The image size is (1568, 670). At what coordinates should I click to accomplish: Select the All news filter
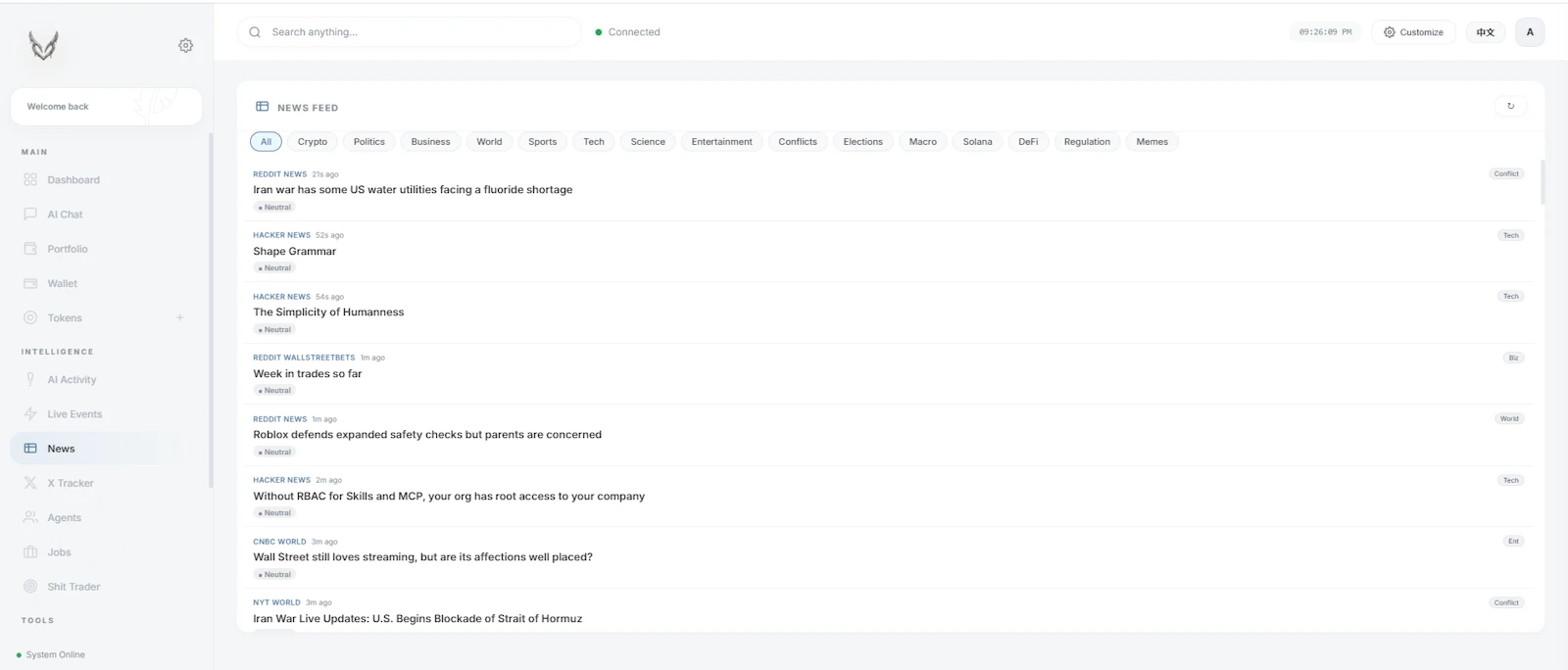coord(266,142)
